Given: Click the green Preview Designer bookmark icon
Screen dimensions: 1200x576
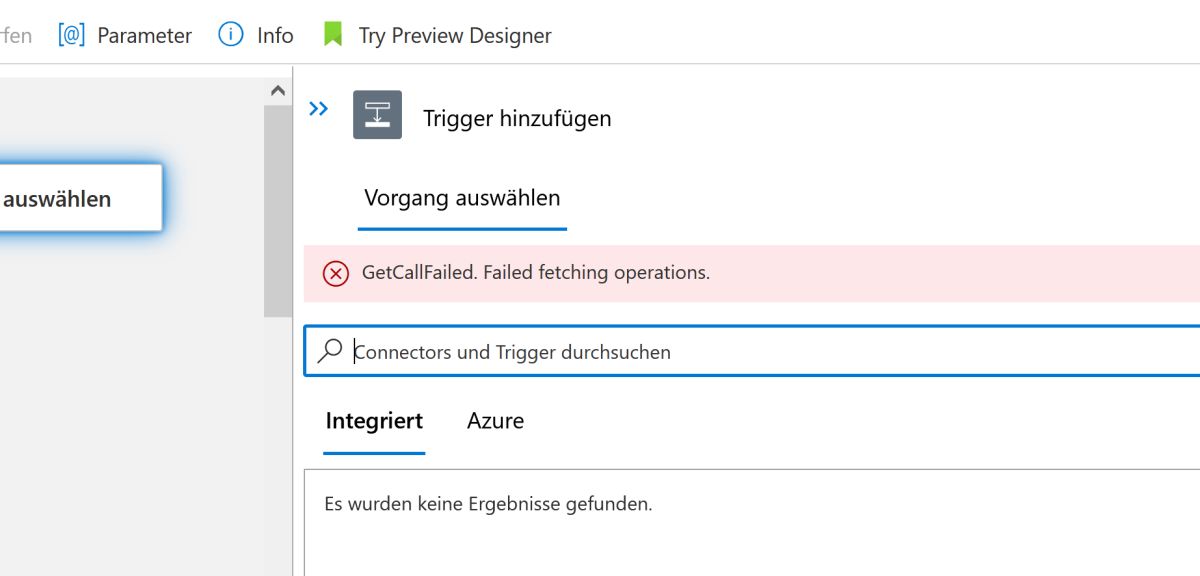Looking at the screenshot, I should pyautogui.click(x=333, y=35).
